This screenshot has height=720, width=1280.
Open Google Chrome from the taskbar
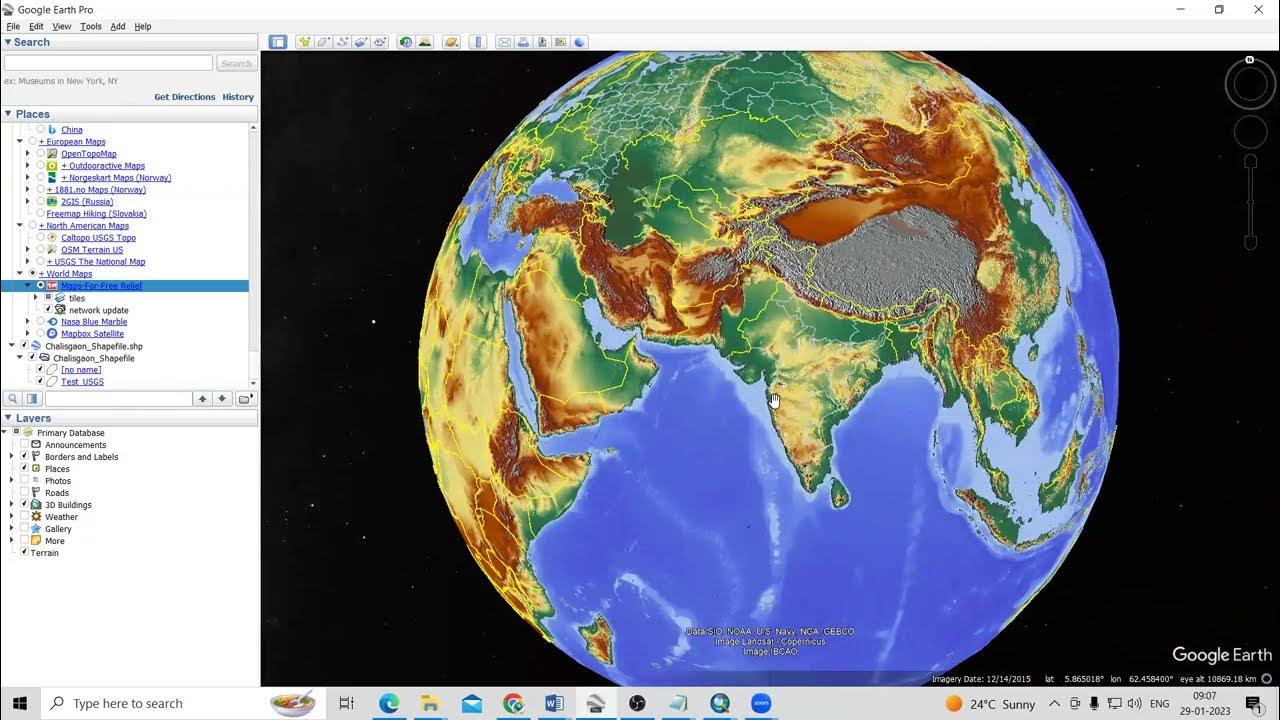513,703
